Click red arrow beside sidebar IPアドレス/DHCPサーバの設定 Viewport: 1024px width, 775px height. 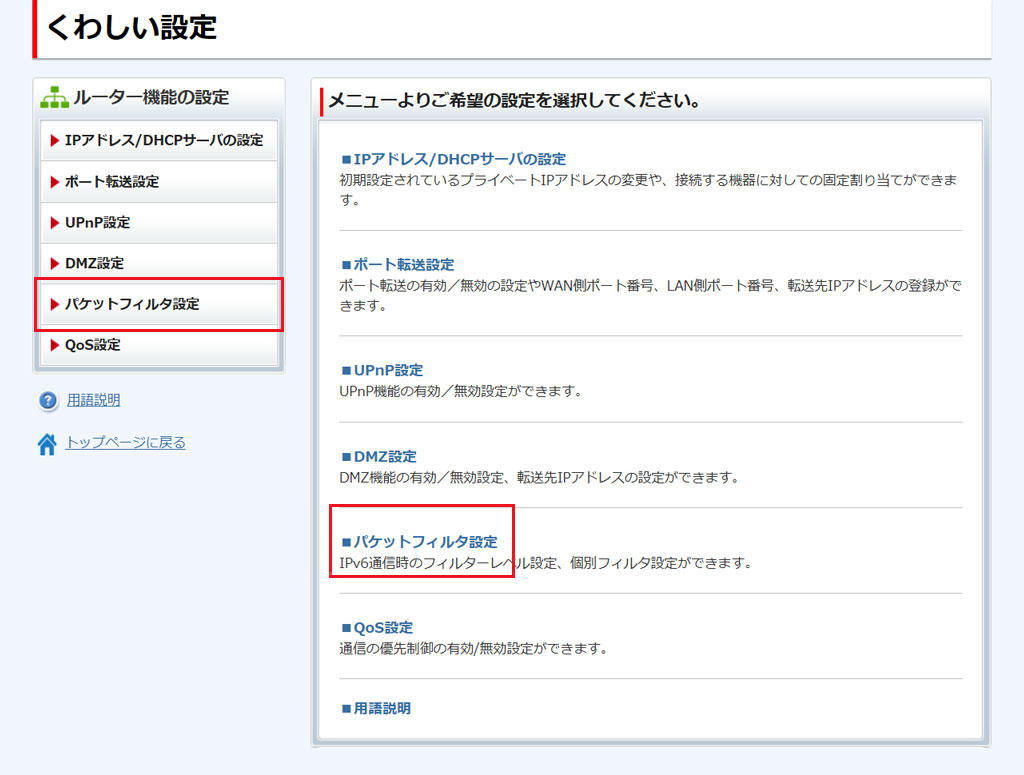point(55,141)
